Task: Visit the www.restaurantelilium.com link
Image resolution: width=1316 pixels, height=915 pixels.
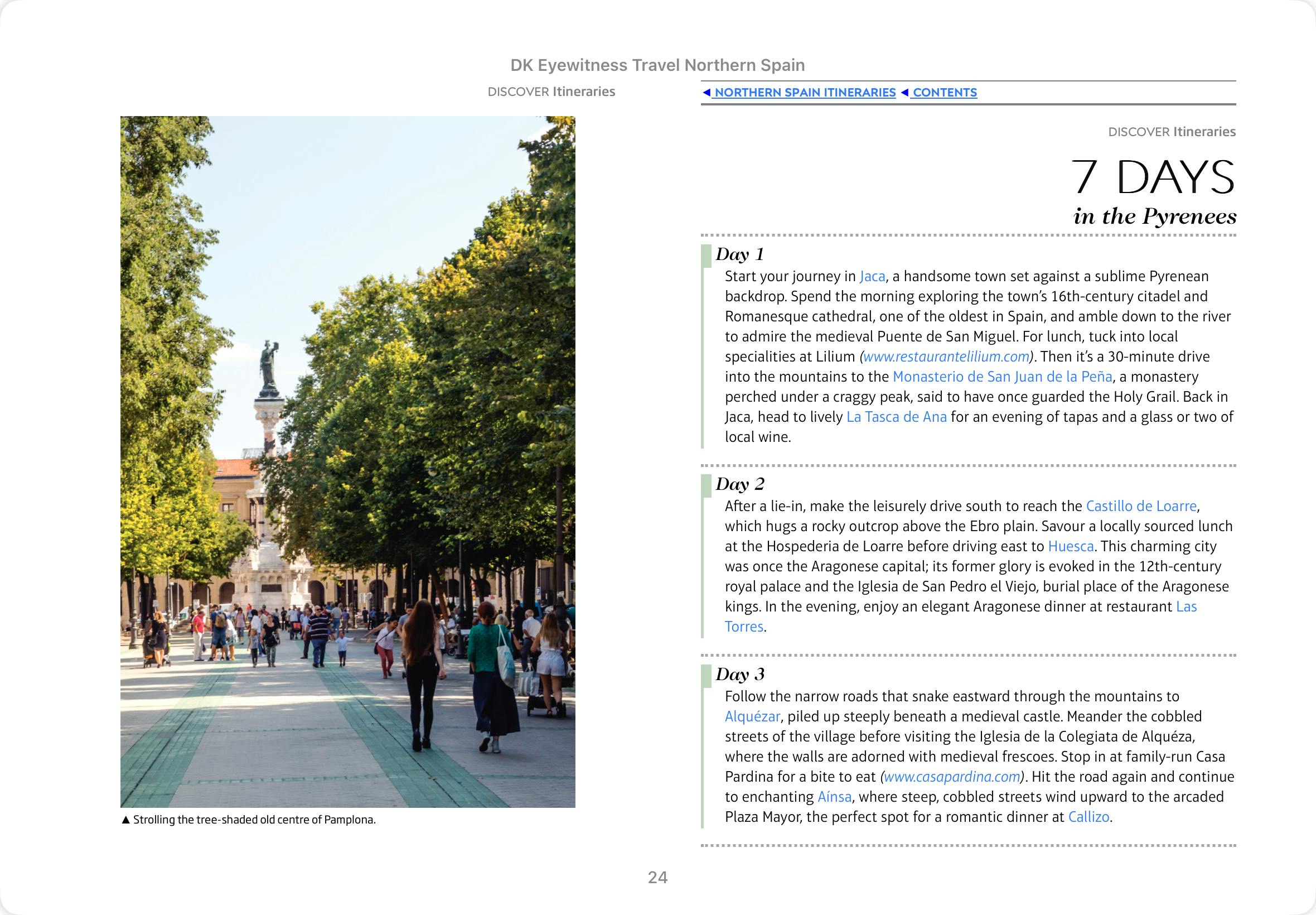Action: (946, 357)
